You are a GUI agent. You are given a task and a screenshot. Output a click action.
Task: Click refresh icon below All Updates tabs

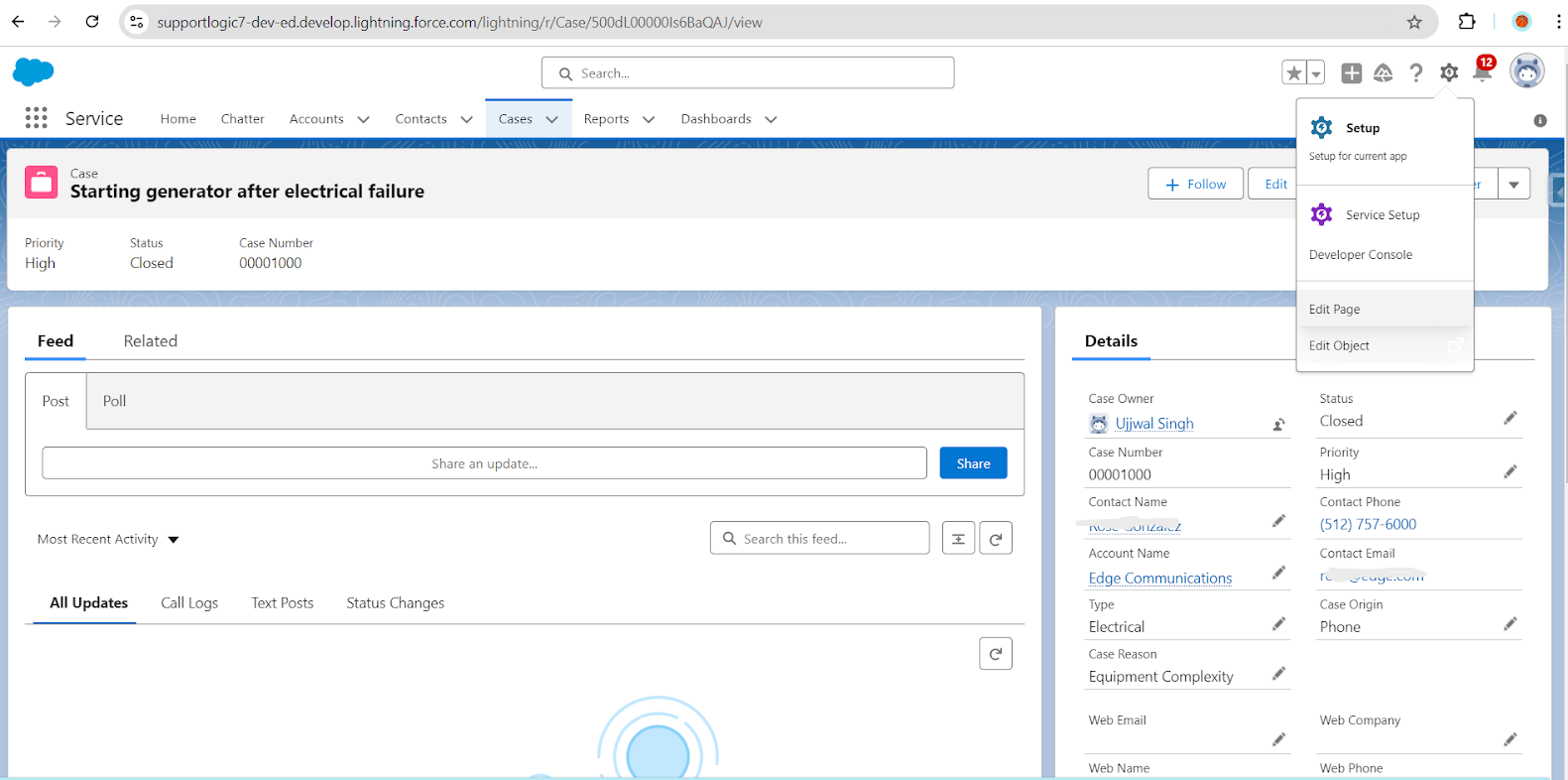[x=996, y=653]
